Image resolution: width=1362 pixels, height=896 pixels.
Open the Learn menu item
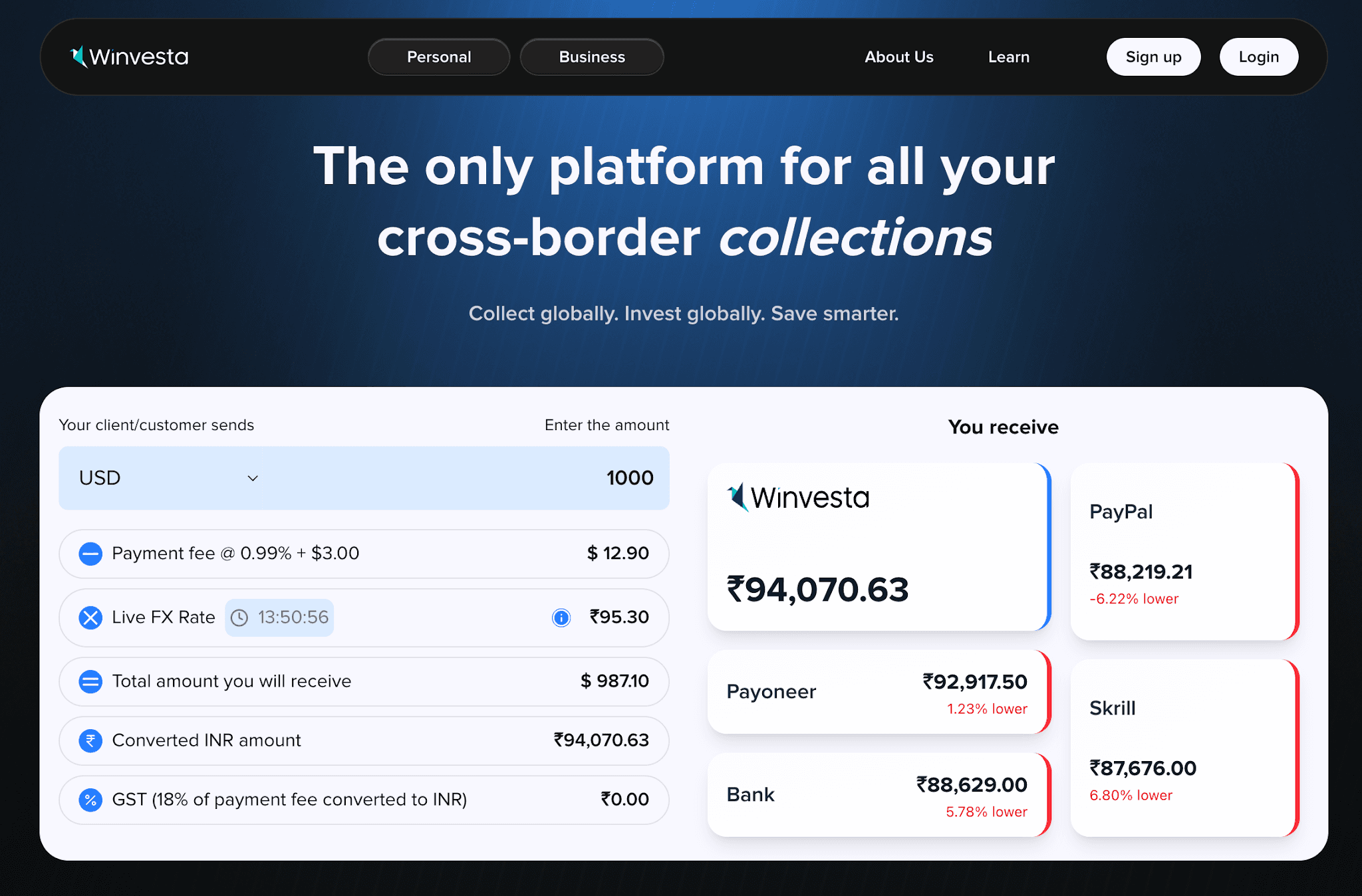(1009, 57)
